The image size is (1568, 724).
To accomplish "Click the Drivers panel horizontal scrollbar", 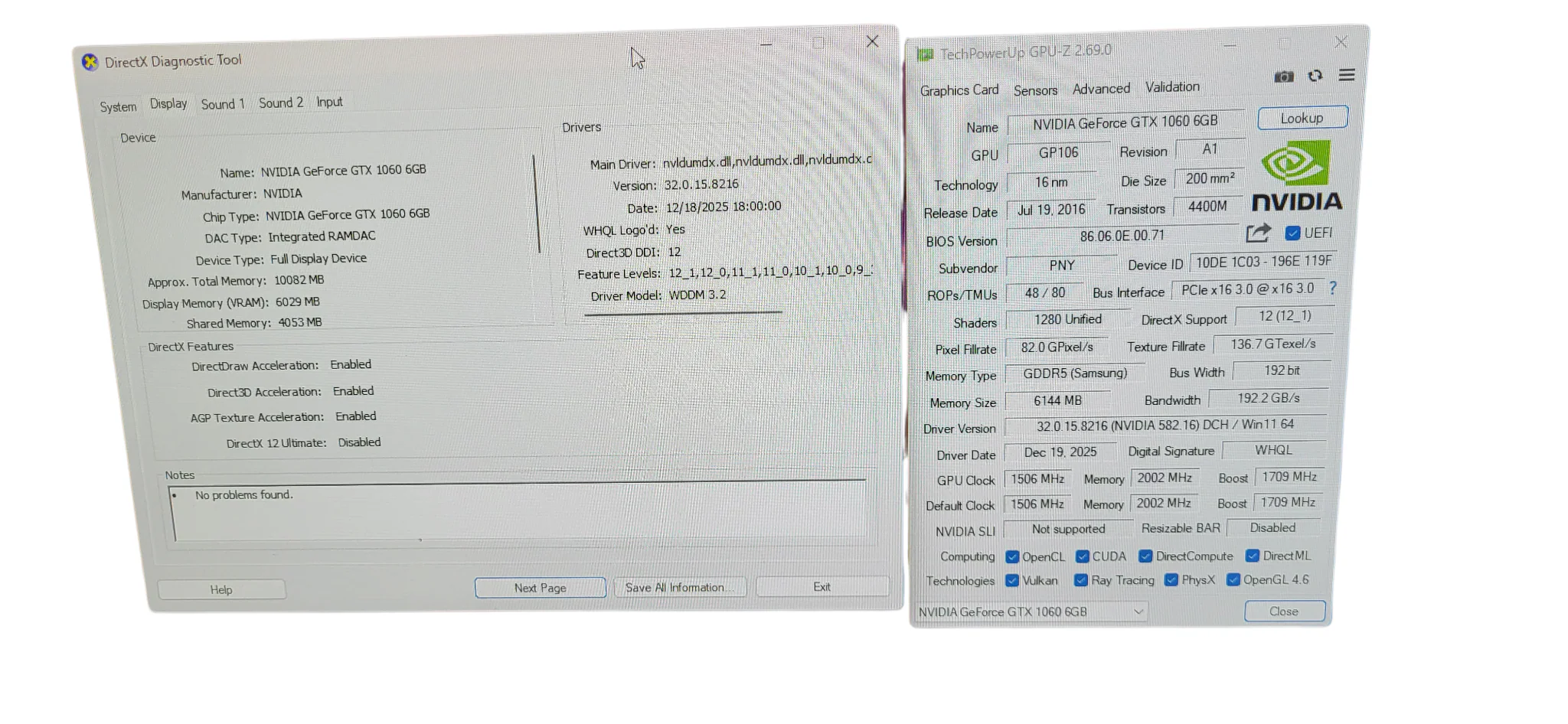I will [x=683, y=313].
